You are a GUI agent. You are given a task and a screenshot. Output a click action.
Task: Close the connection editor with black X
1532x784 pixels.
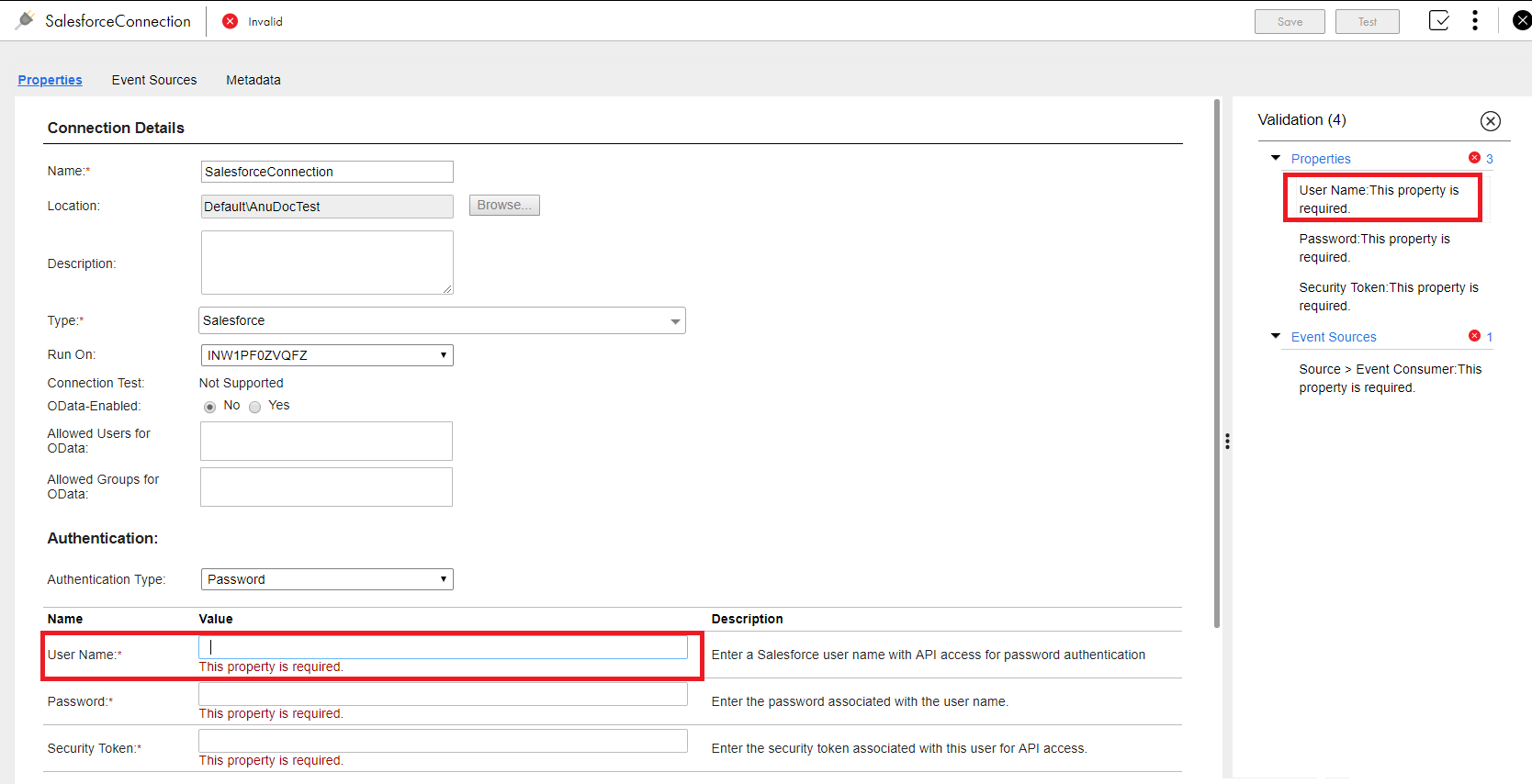pyautogui.click(x=1522, y=20)
